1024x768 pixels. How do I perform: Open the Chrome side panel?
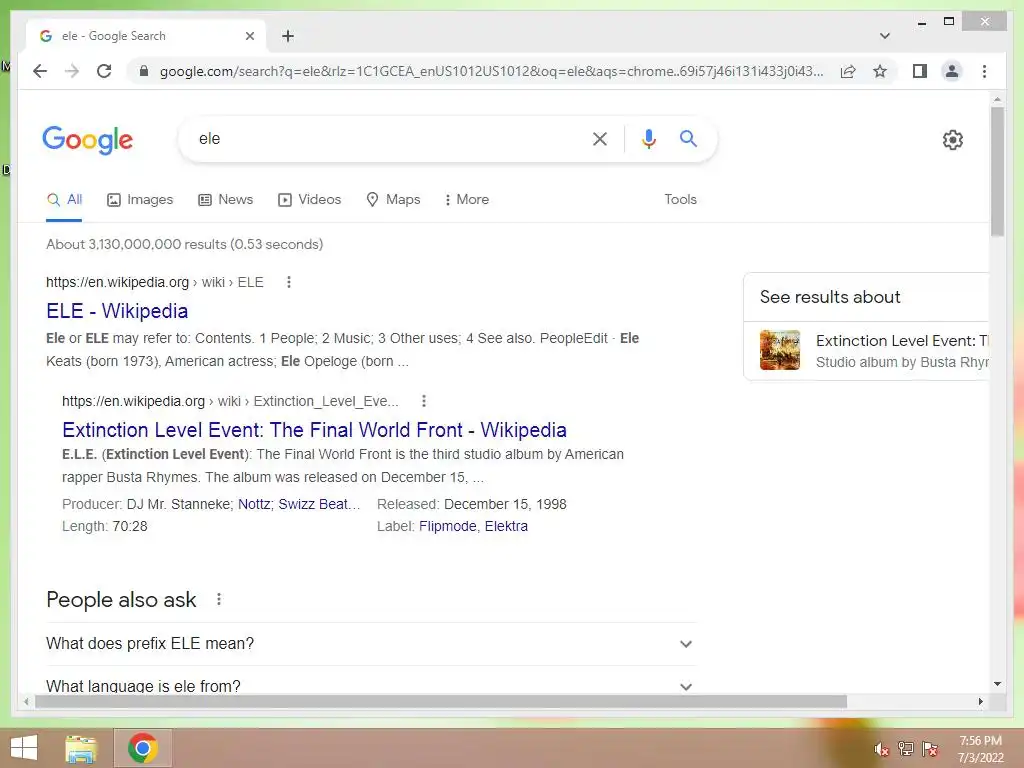point(920,71)
